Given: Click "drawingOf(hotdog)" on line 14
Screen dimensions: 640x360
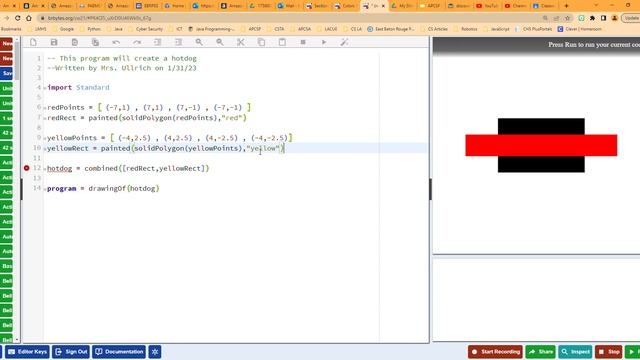Looking at the screenshot, I should (x=124, y=189).
